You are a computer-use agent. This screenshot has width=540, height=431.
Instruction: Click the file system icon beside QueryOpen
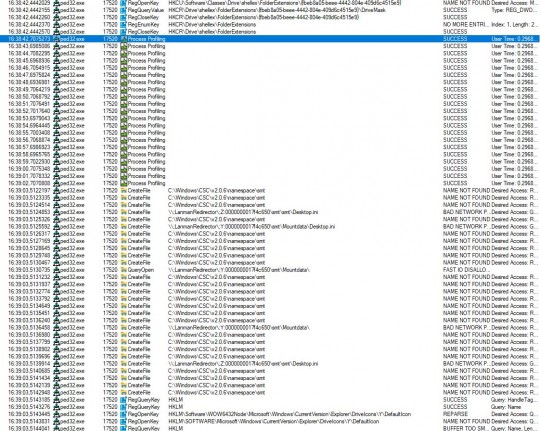click(124, 270)
